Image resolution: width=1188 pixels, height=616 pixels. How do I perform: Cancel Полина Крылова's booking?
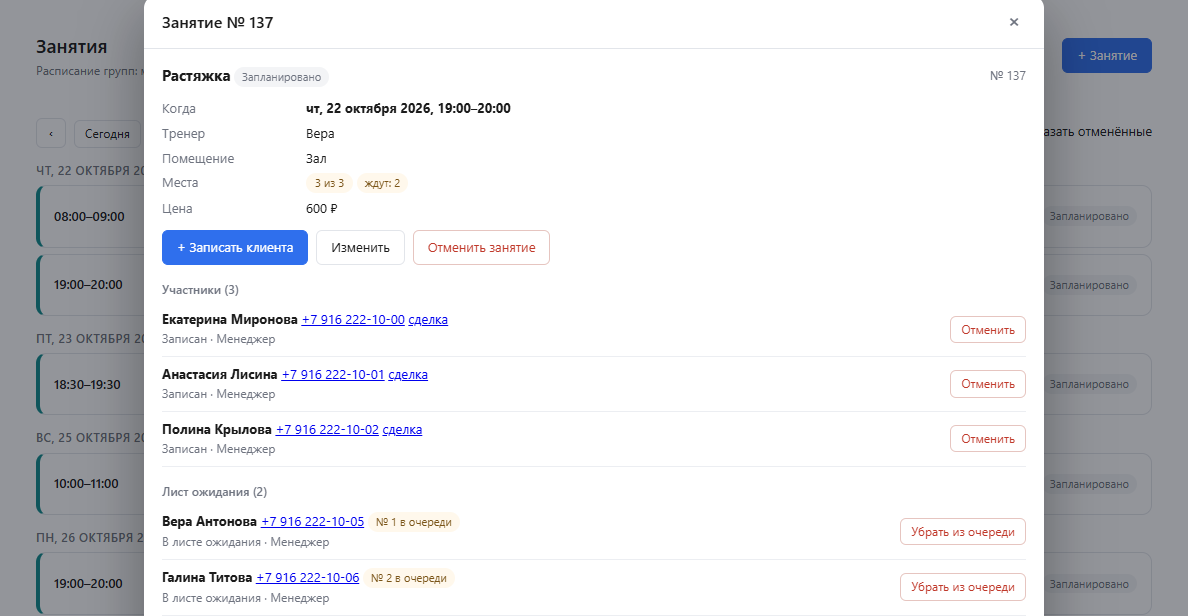tap(988, 439)
